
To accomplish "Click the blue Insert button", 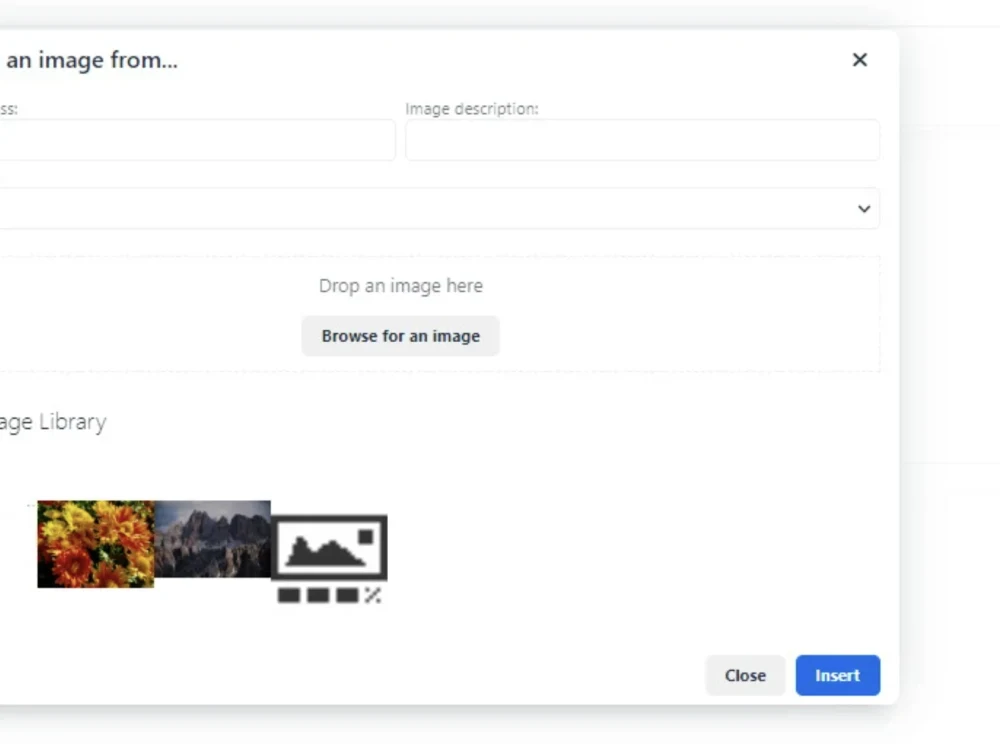I will pyautogui.click(x=837, y=675).
